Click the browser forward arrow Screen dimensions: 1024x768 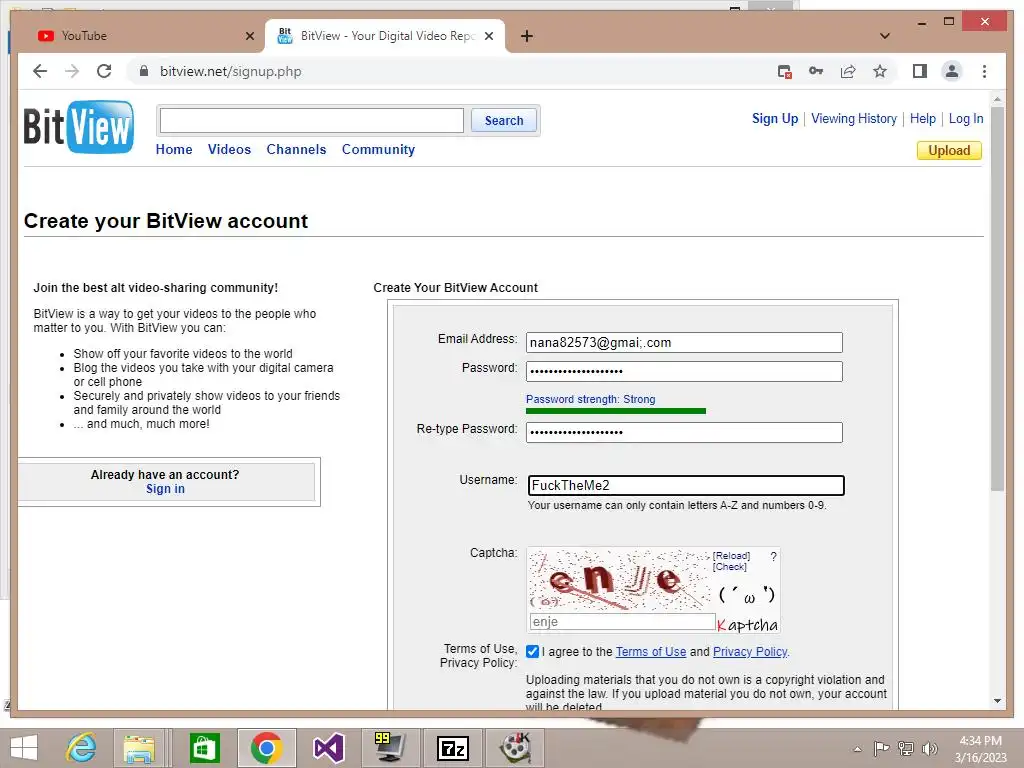(x=72, y=71)
